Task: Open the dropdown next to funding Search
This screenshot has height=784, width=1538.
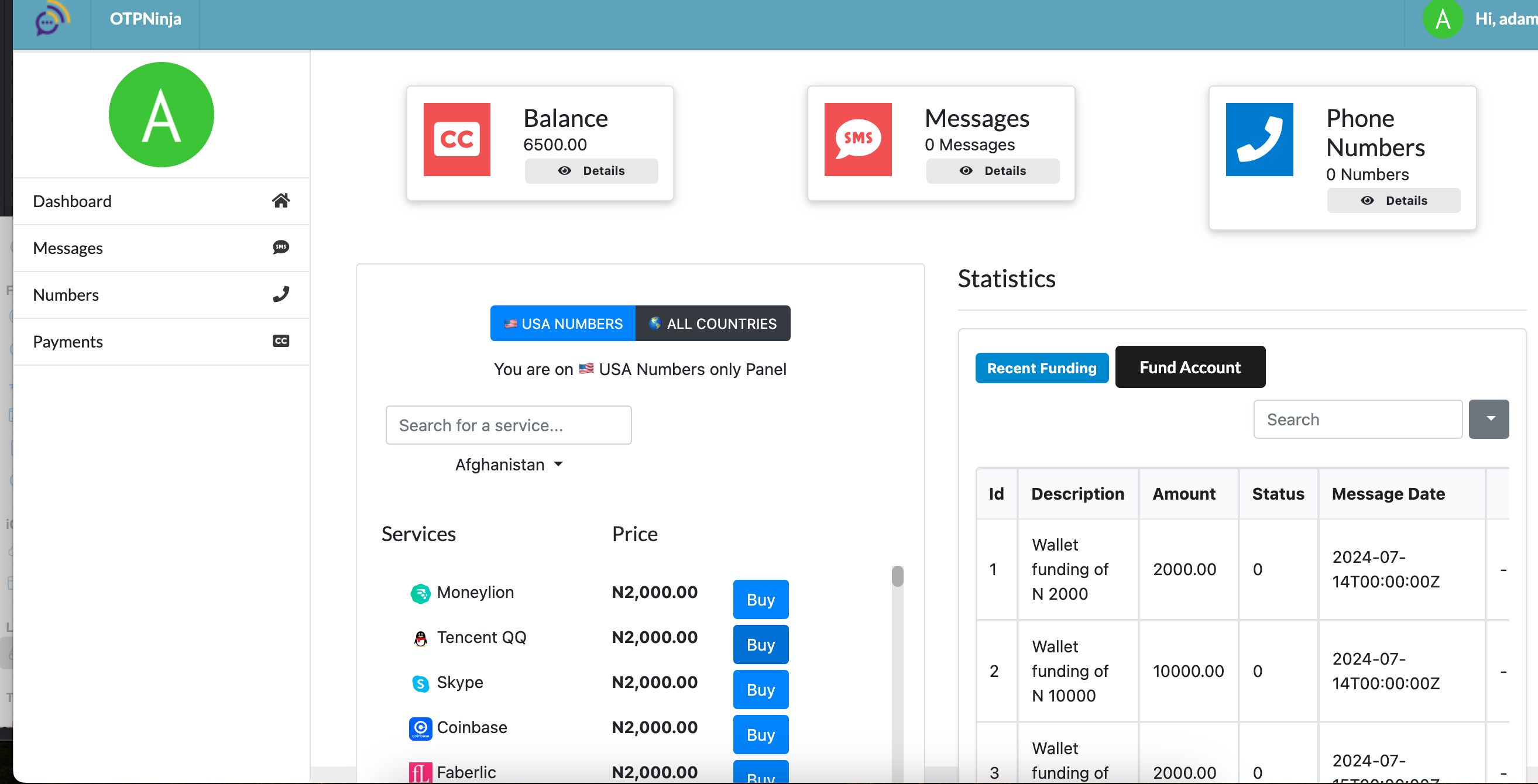Action: tap(1489, 419)
